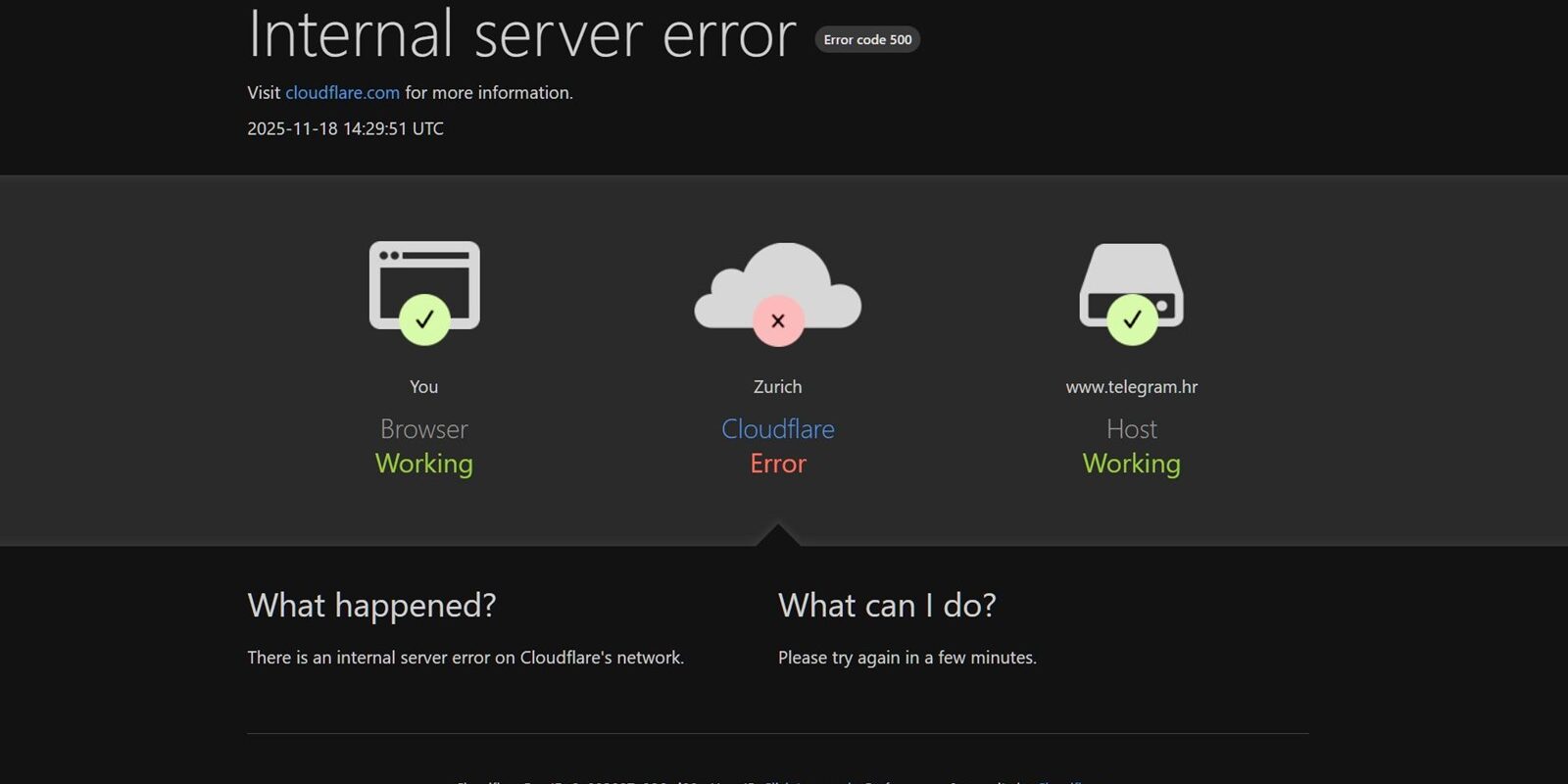This screenshot has width=1568, height=784.
Task: Click the What can I do? heading
Action: tap(887, 606)
